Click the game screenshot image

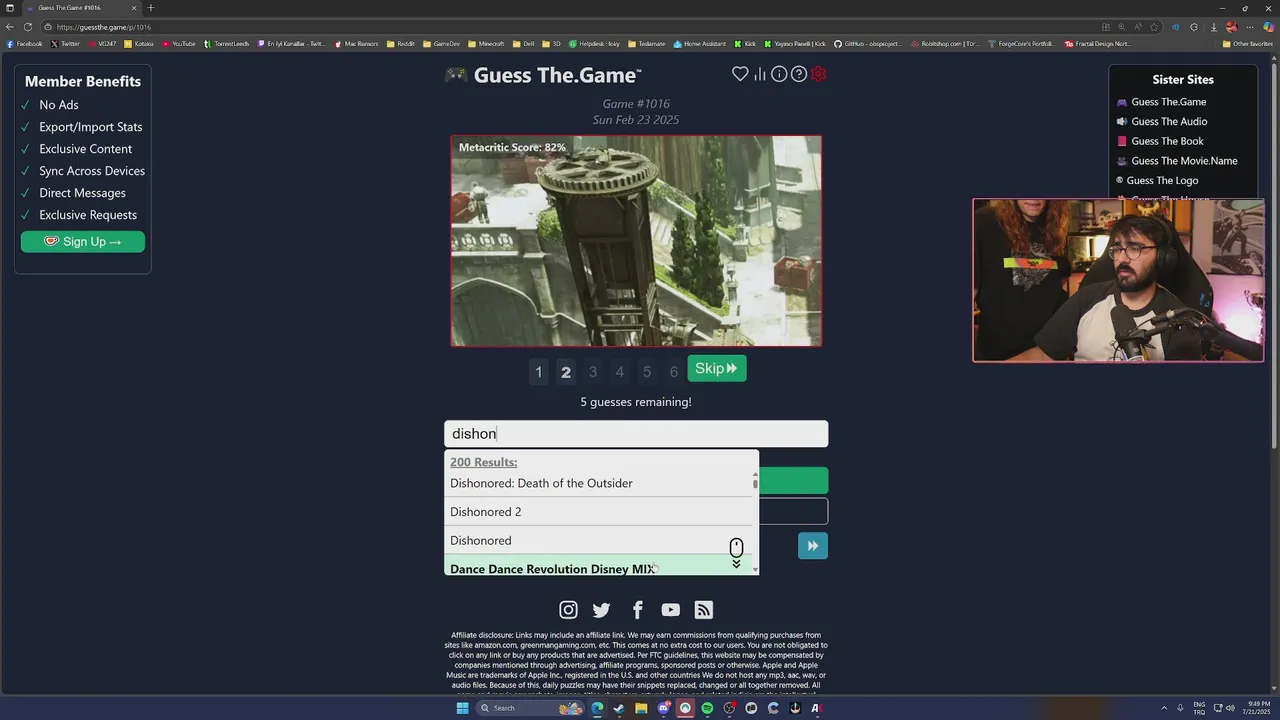click(x=636, y=241)
